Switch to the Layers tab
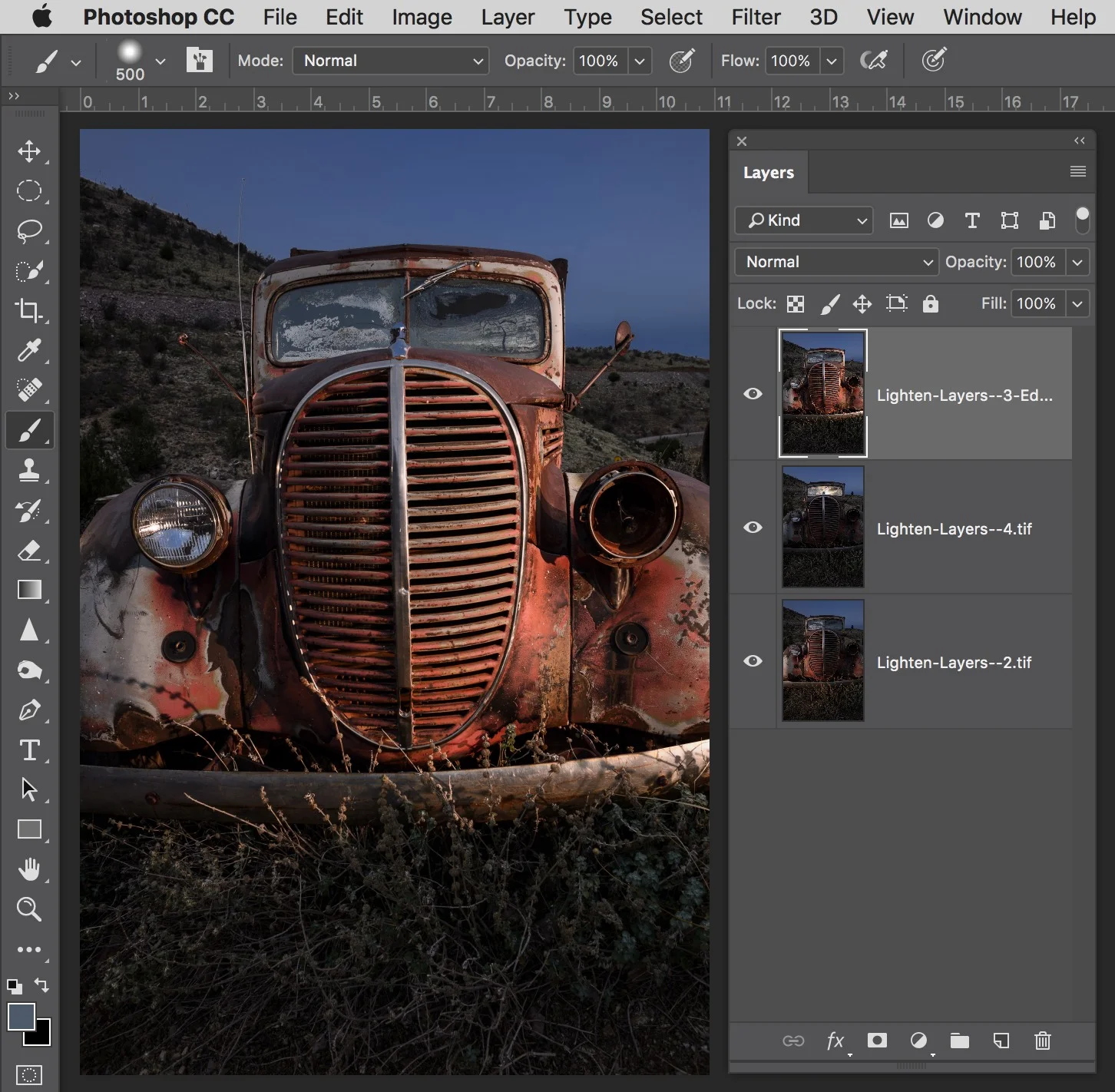 coord(769,173)
